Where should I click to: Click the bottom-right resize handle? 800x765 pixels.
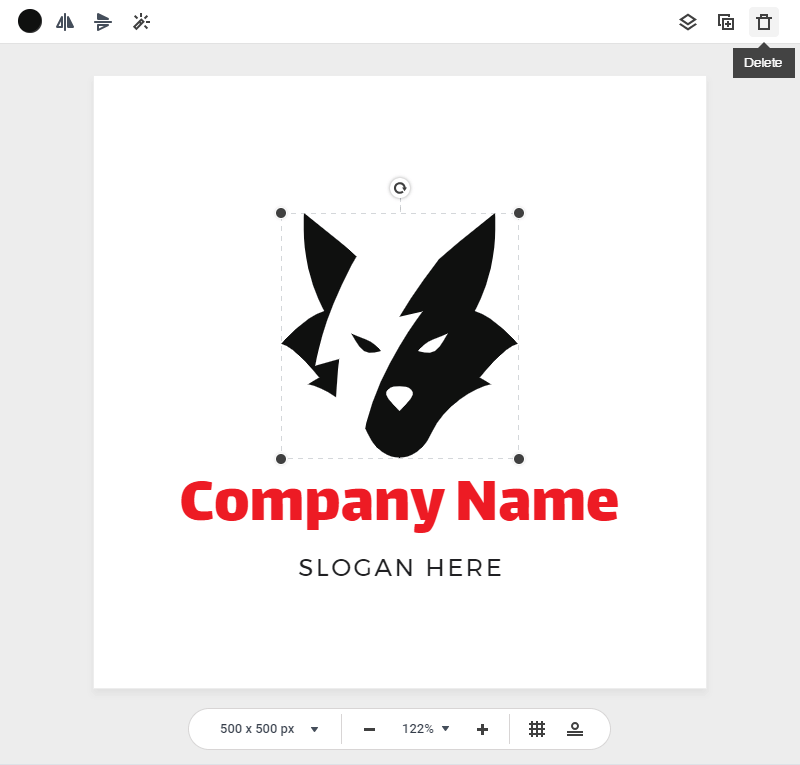519,459
